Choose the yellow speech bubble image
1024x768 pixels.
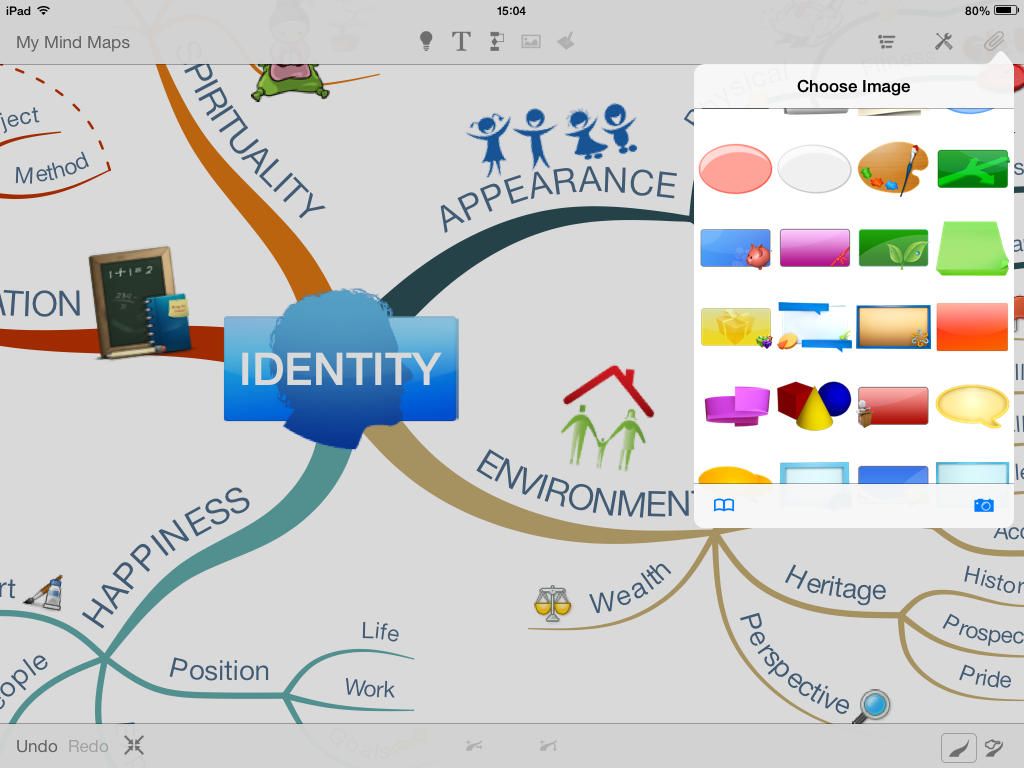[972, 405]
